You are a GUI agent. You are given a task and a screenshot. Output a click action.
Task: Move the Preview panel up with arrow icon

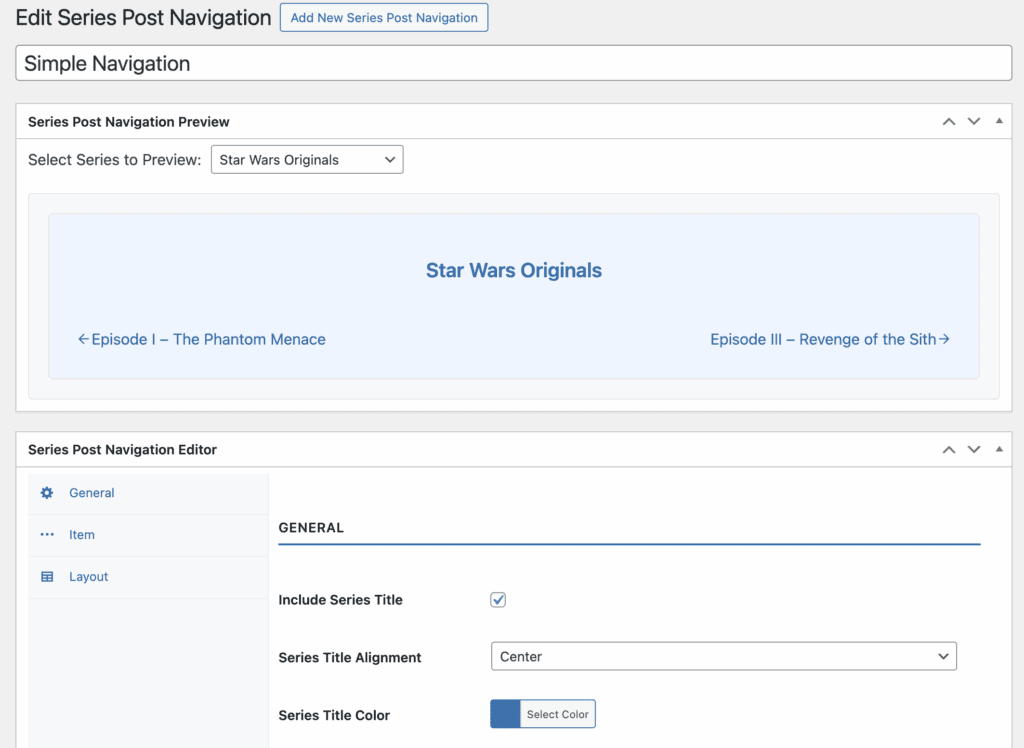point(948,121)
